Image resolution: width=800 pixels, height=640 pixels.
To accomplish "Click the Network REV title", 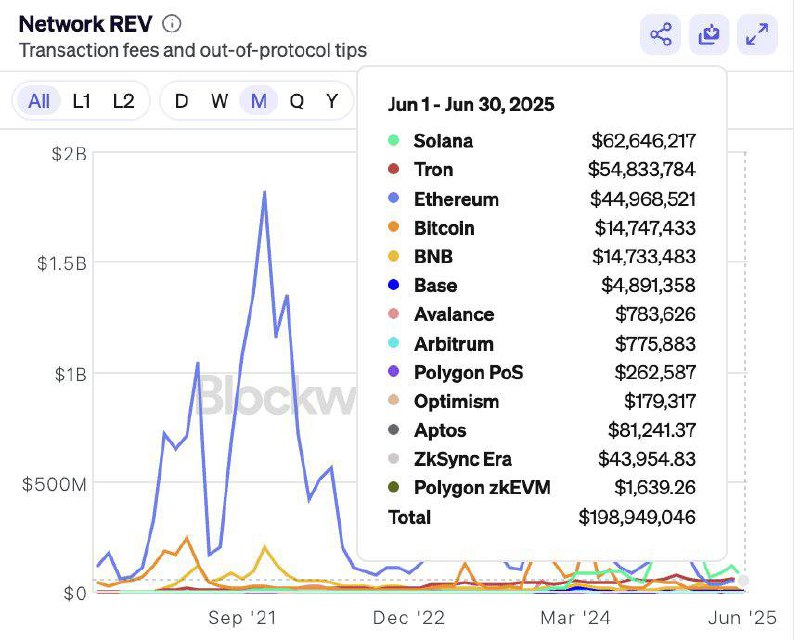I will coord(85,24).
